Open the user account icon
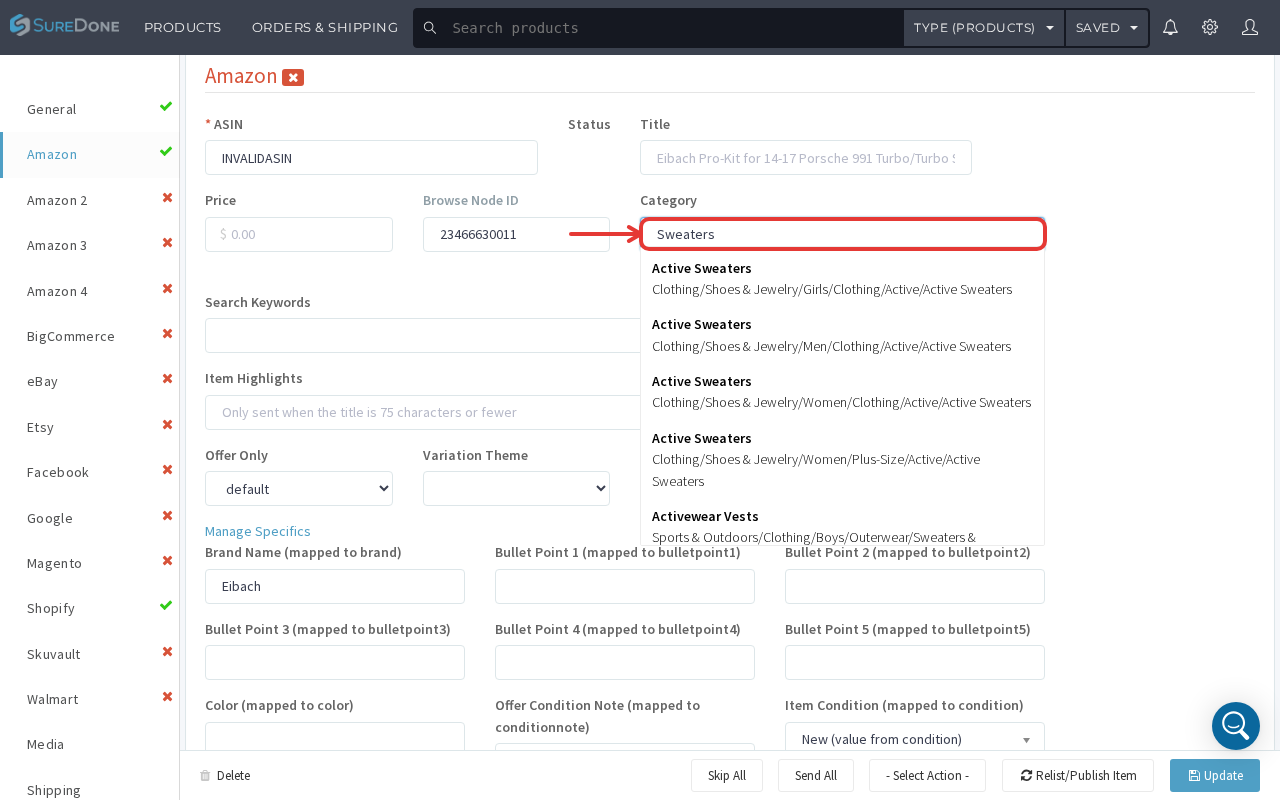Image resolution: width=1280 pixels, height=800 pixels. click(1250, 27)
